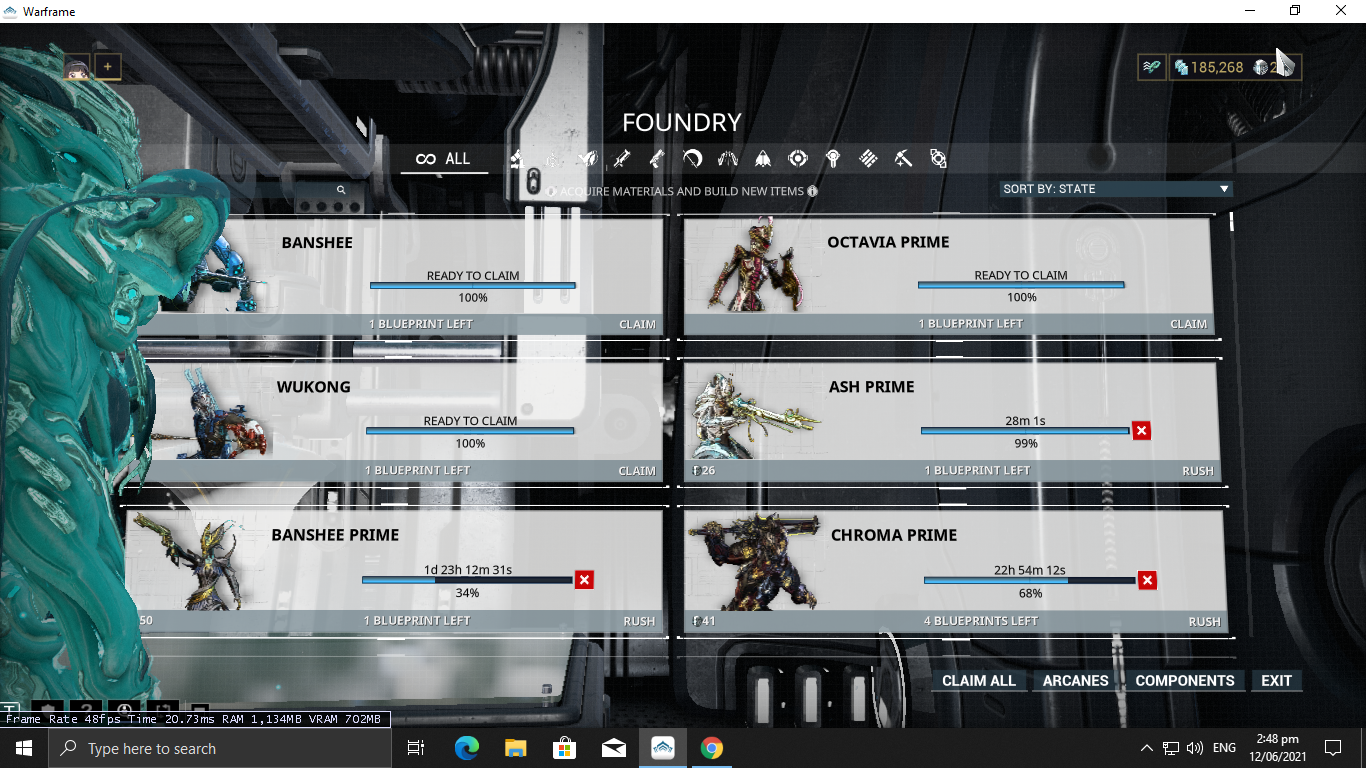Click the 'Chroma Prime' item title
The height and width of the screenshot is (768, 1366).
(x=894, y=535)
